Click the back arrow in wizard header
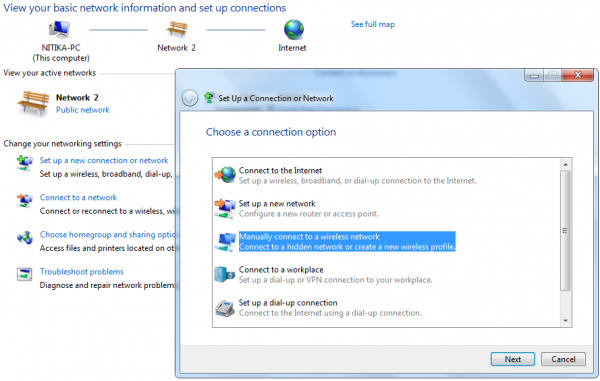Screen dimensions: 600x381 [190, 98]
